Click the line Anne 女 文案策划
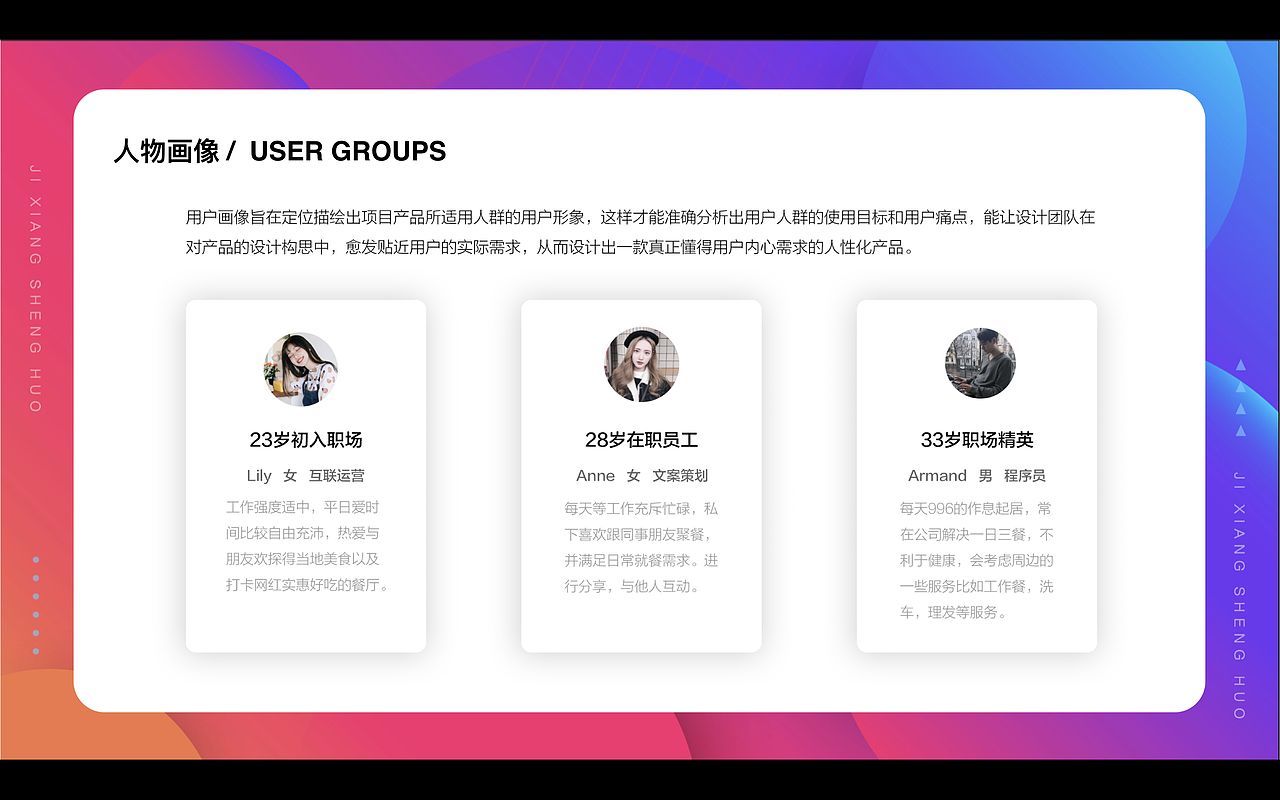The height and width of the screenshot is (800, 1280). coord(641,476)
